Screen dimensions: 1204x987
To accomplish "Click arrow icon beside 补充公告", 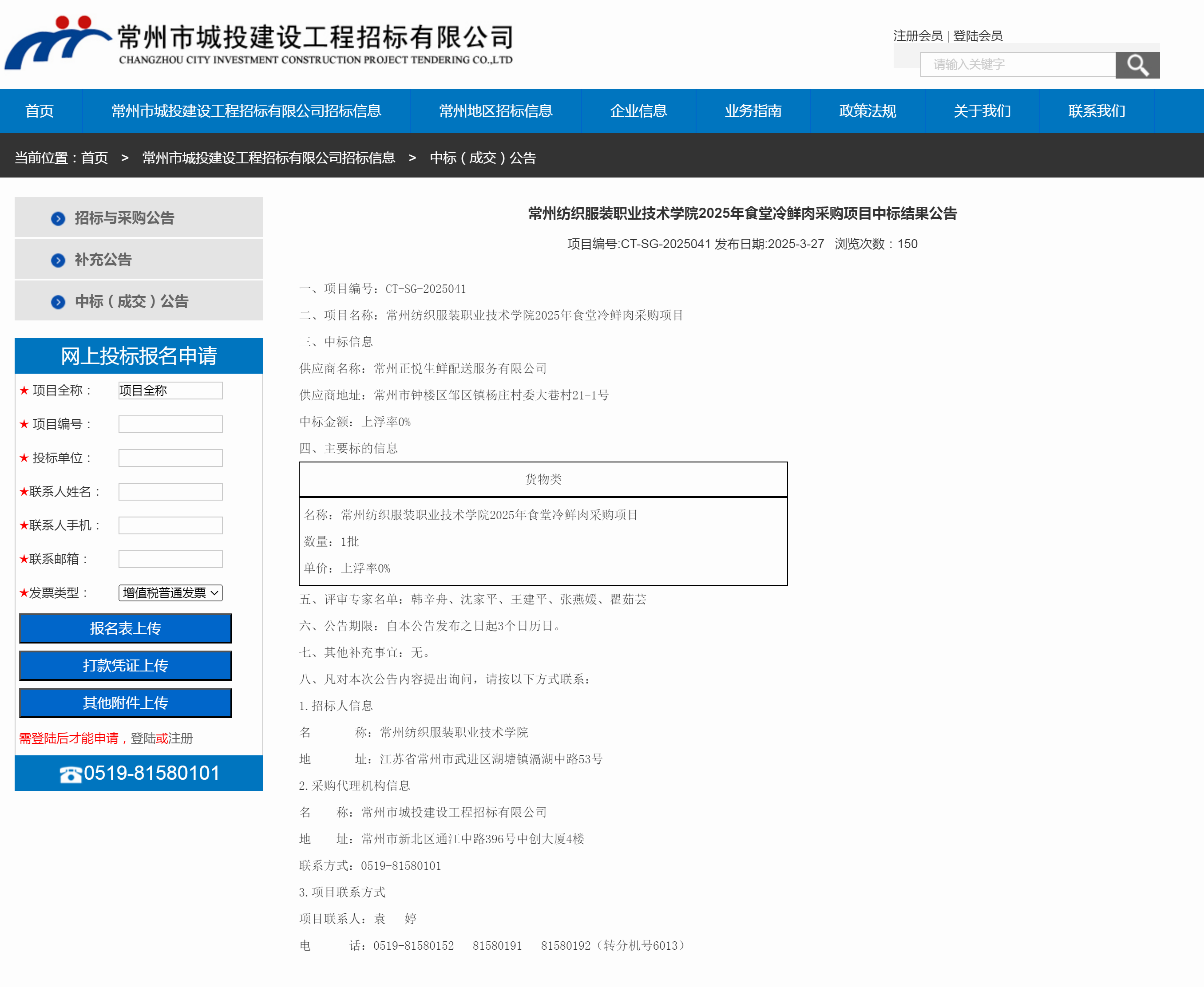I will point(58,261).
